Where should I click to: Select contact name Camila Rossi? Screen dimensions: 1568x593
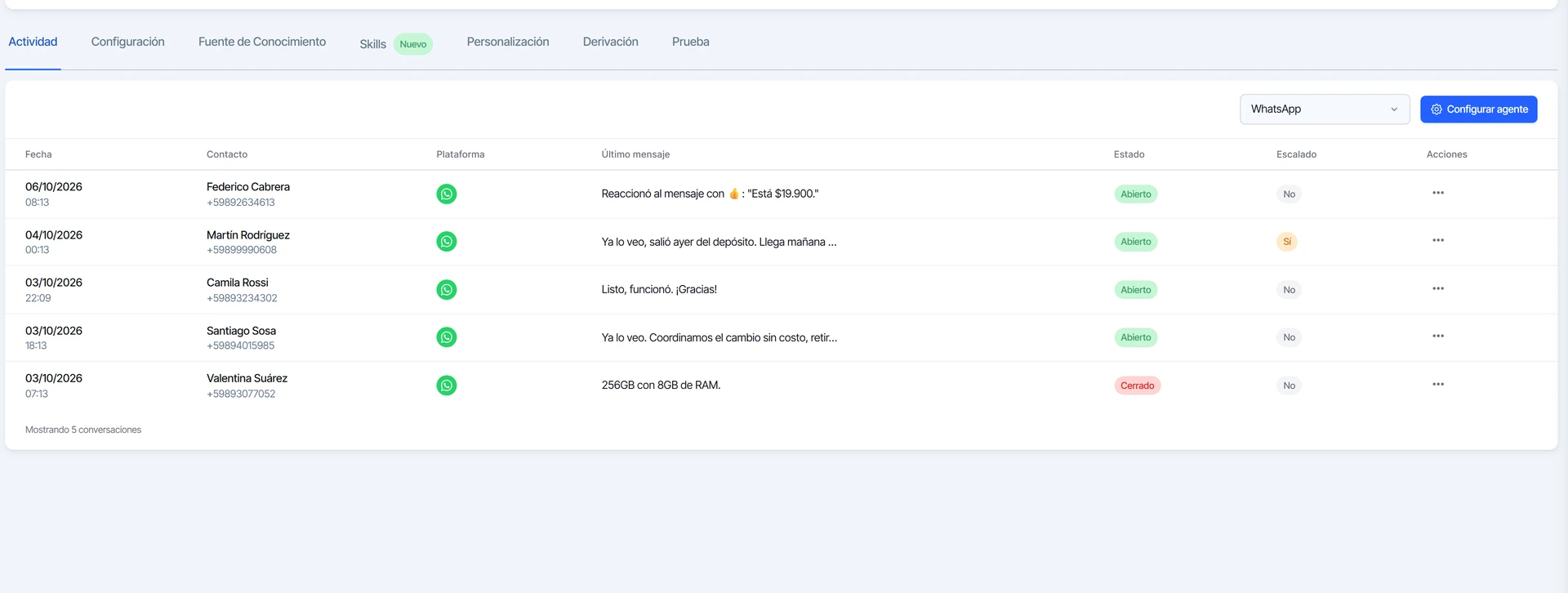238,283
